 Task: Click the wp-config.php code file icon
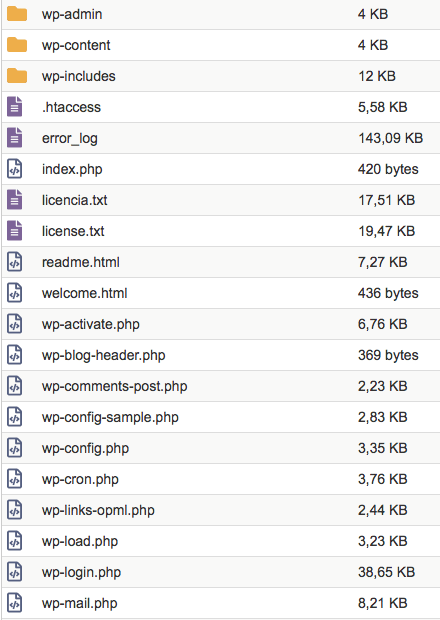pos(15,448)
